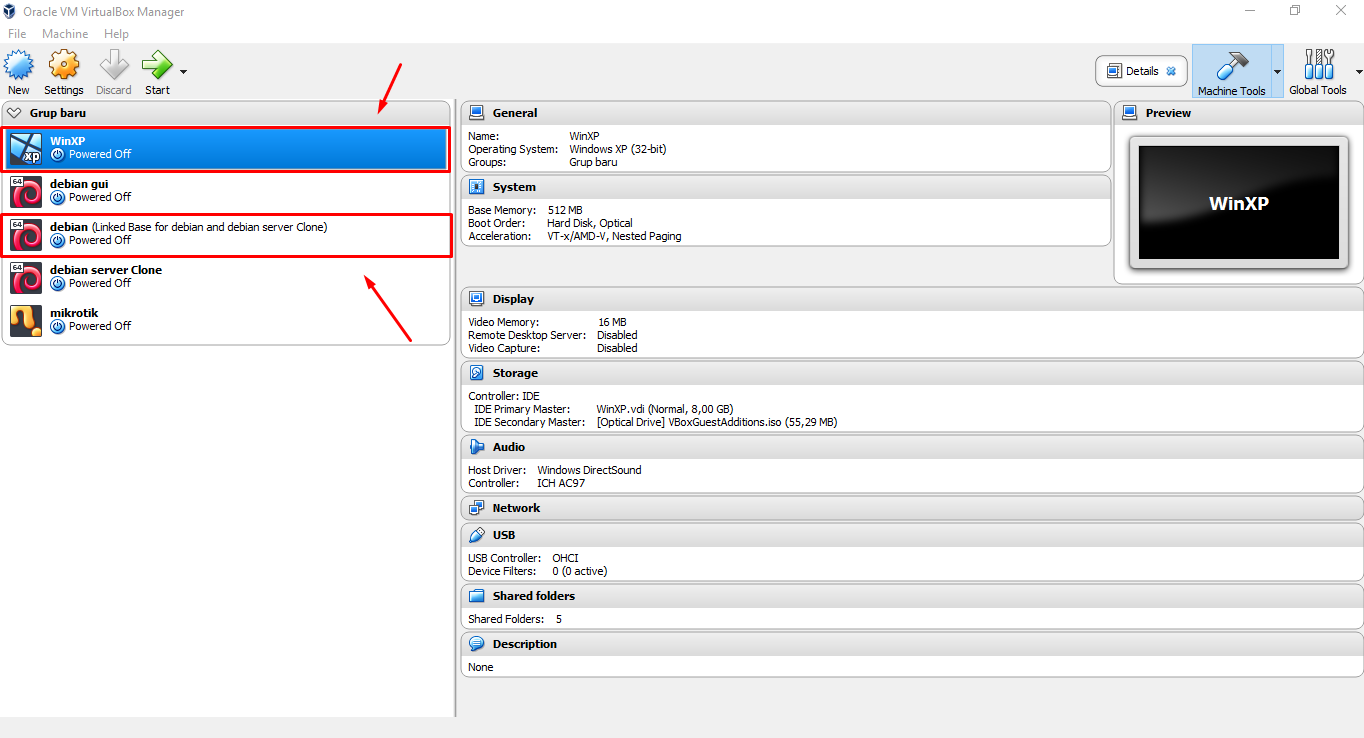Click the mikrotik OS icon
The image size is (1364, 738).
tap(26, 321)
